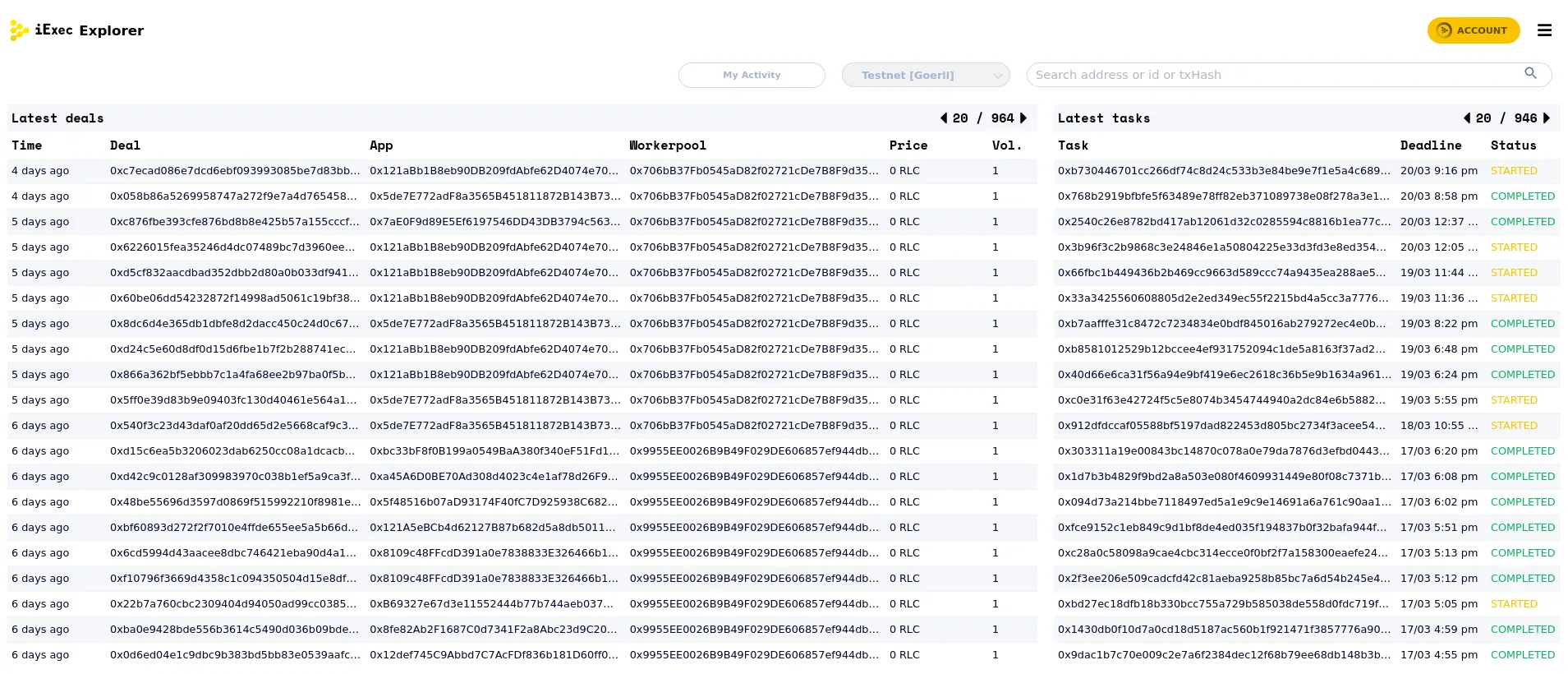Open task 0x303311a19e00843bc14870c078a0e79da7876d3efbd0443
Screen dimensions: 1568x674
tap(1224, 451)
